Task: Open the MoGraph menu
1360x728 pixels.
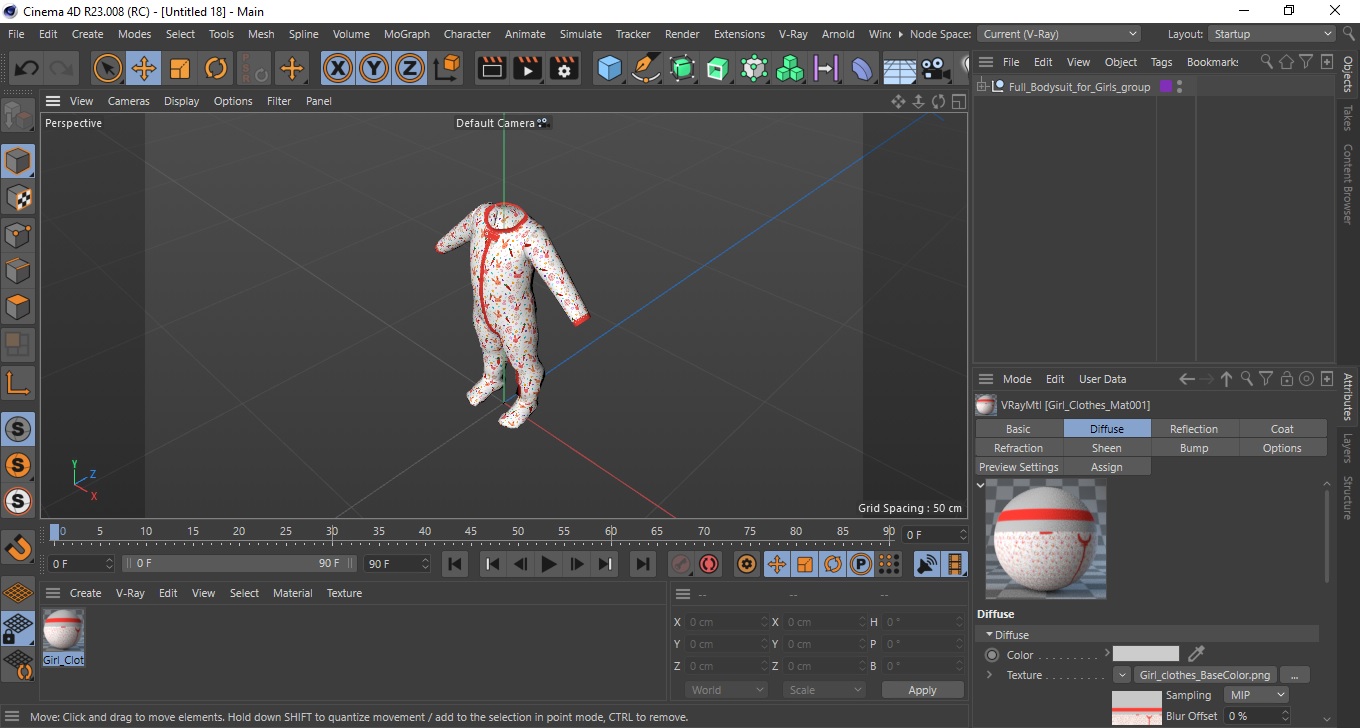Action: coord(407,34)
